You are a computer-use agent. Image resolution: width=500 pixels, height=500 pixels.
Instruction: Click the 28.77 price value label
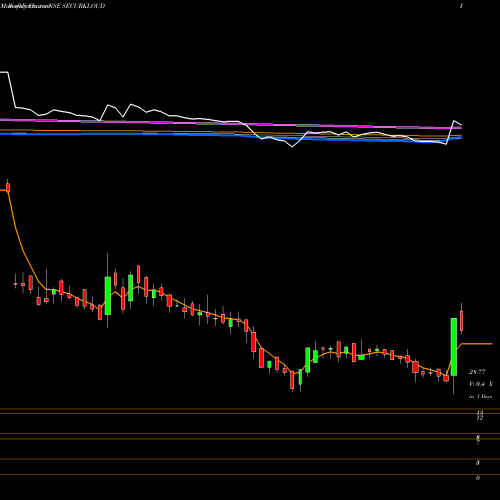pos(477,372)
